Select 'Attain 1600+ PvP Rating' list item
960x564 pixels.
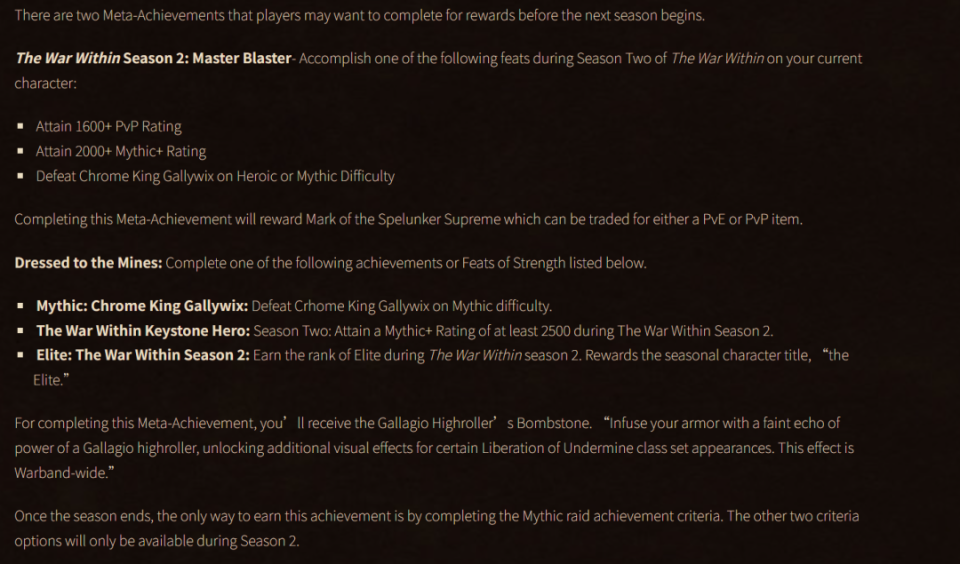[108, 127]
